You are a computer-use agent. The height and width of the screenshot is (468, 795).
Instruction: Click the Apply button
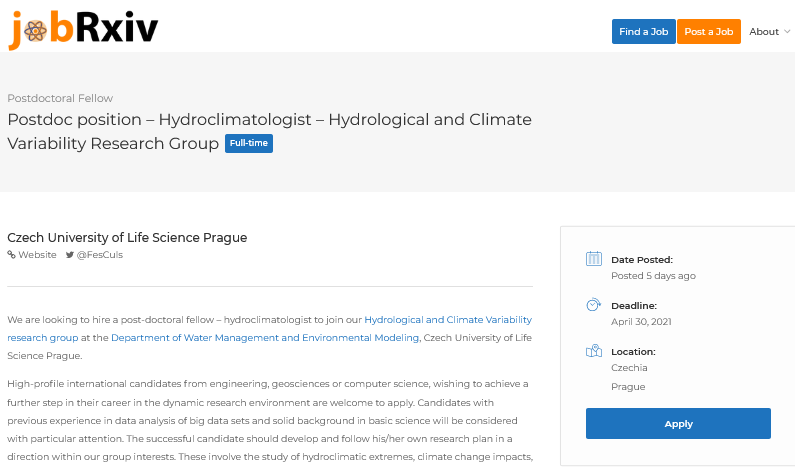pos(678,423)
